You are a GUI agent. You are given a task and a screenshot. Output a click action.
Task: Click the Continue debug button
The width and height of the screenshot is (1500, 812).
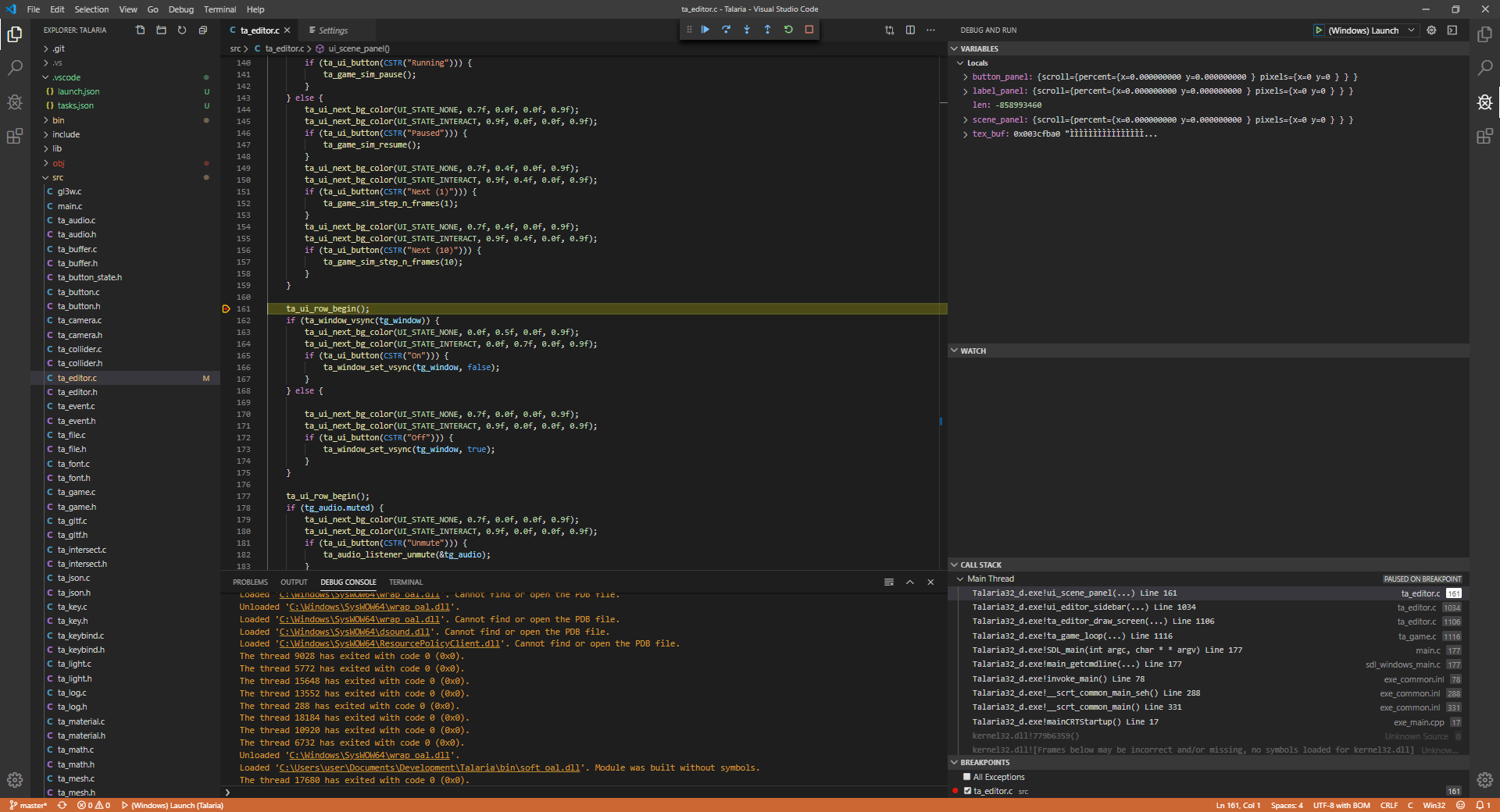tap(705, 29)
